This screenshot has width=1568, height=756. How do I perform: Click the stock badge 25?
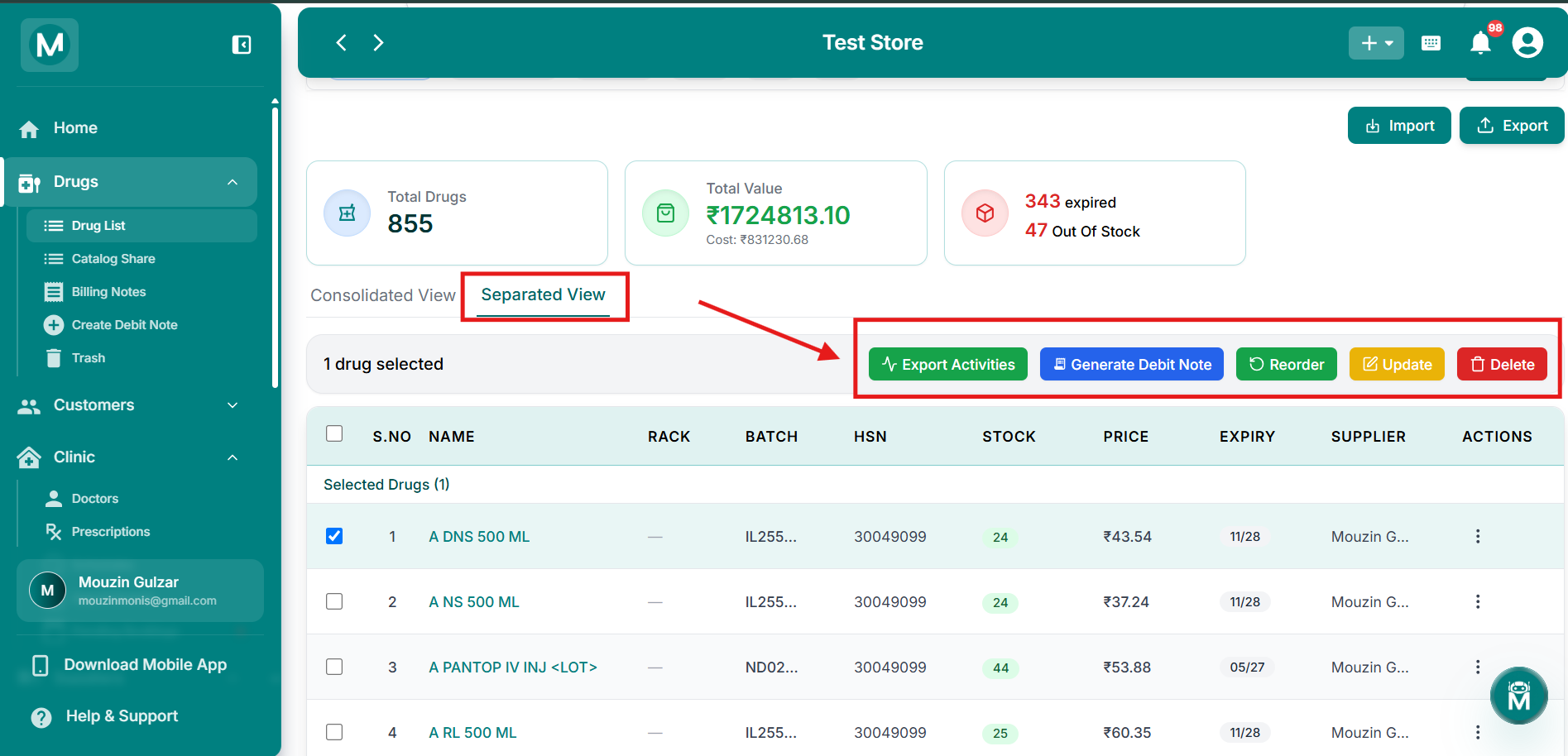pyautogui.click(x=1000, y=734)
